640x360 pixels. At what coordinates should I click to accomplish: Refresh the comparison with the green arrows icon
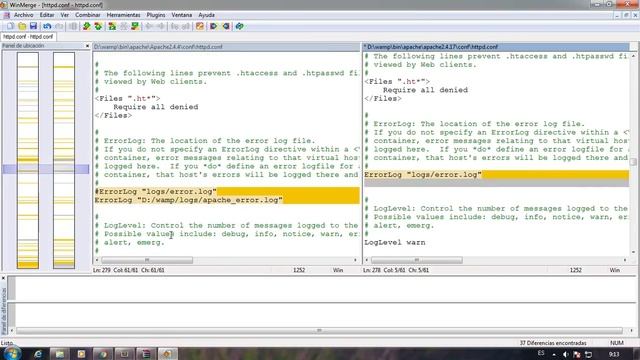(x=240, y=26)
